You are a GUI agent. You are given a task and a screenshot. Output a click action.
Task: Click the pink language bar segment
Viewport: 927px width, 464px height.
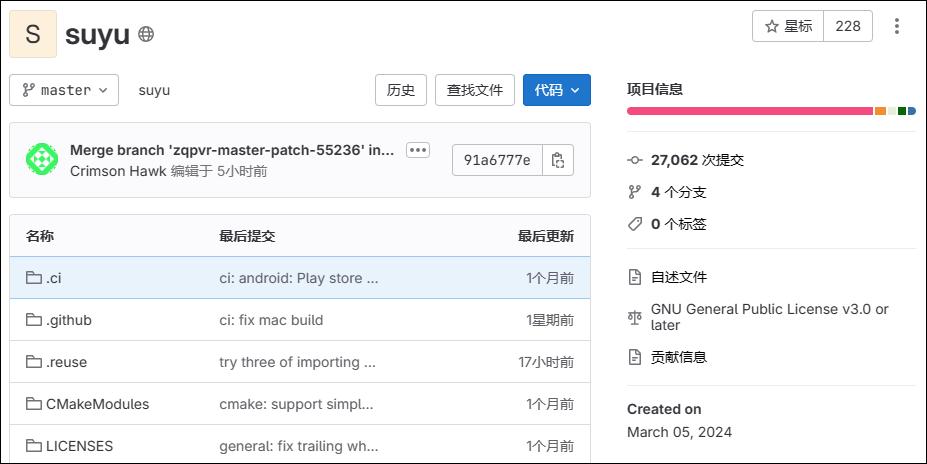point(749,111)
